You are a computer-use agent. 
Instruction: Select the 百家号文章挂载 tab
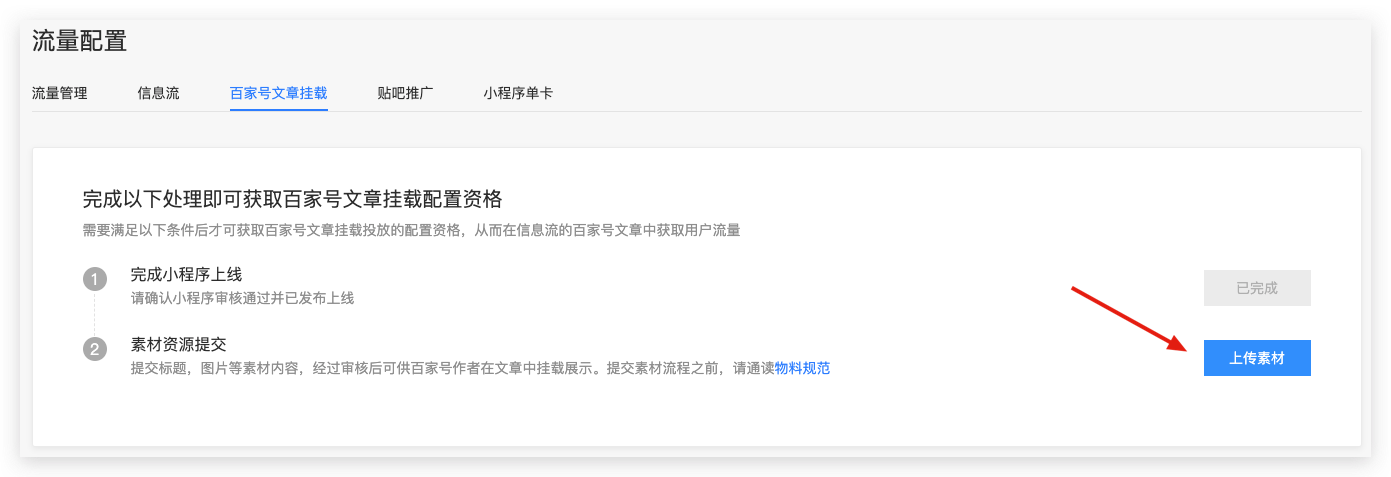tap(278, 93)
